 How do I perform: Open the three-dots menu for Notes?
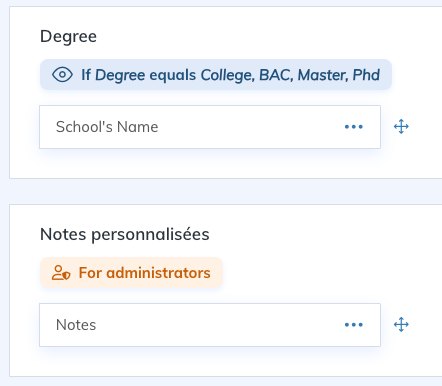[x=354, y=325]
